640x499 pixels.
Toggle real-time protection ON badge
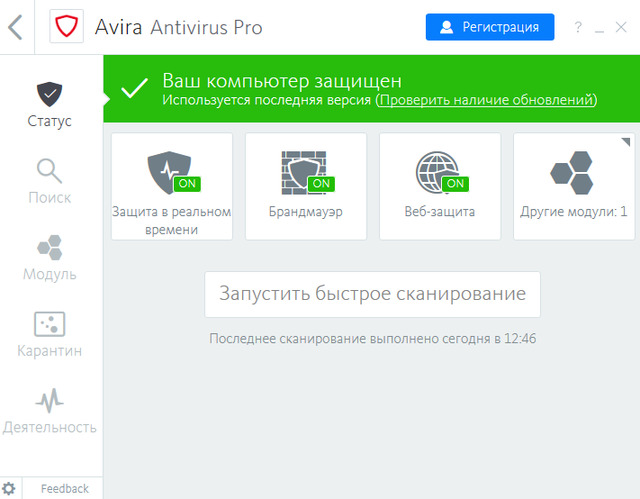click(x=187, y=184)
